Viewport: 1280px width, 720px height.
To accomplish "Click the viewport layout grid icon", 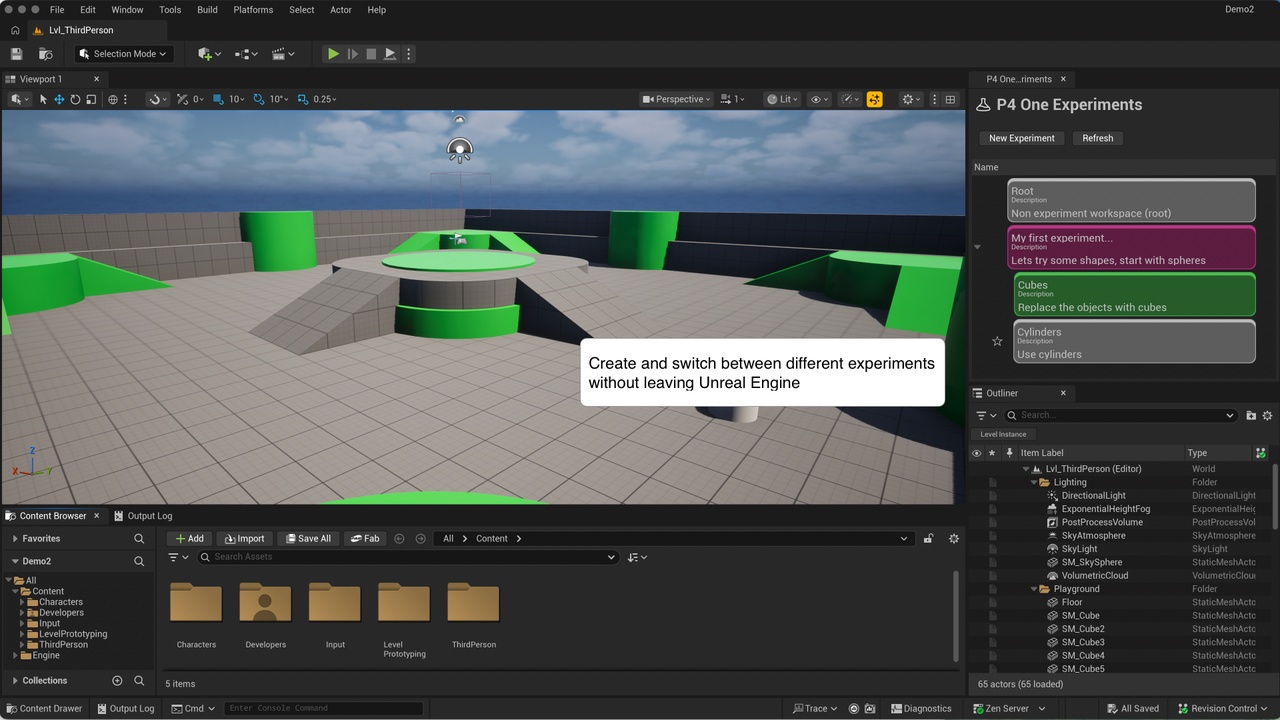I will [x=950, y=99].
